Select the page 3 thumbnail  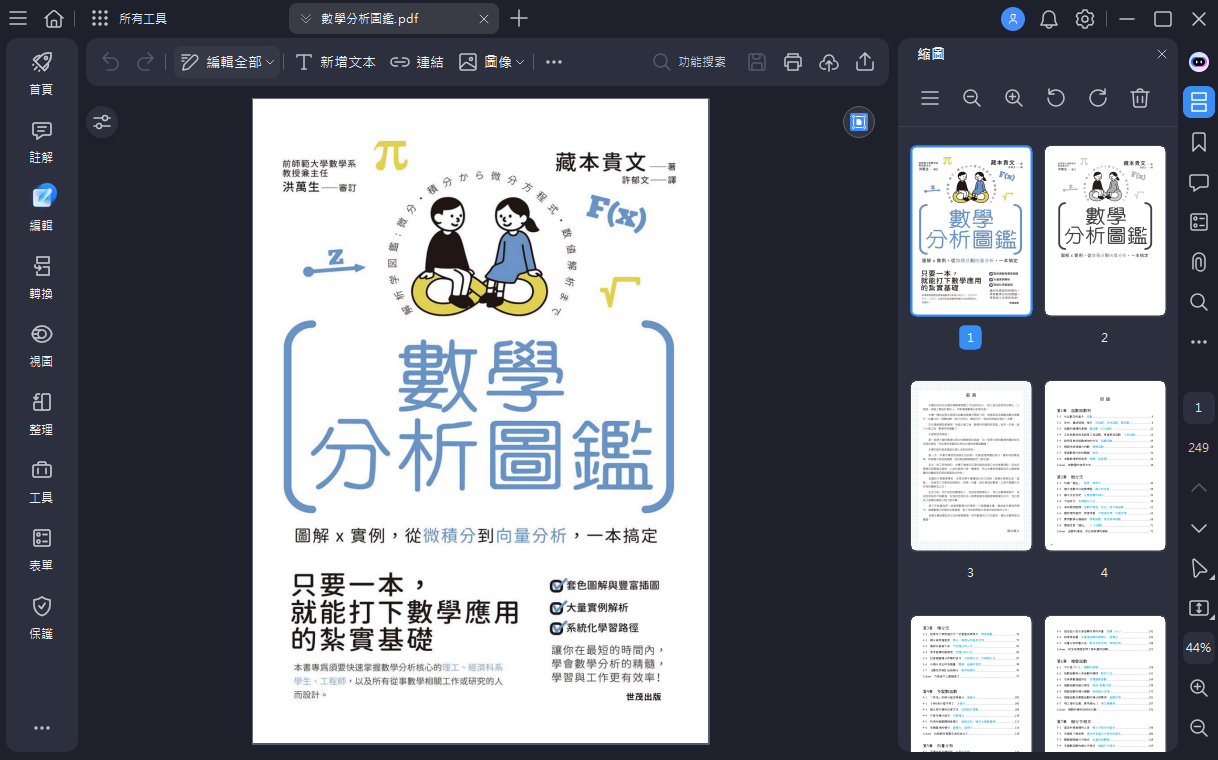click(x=971, y=465)
